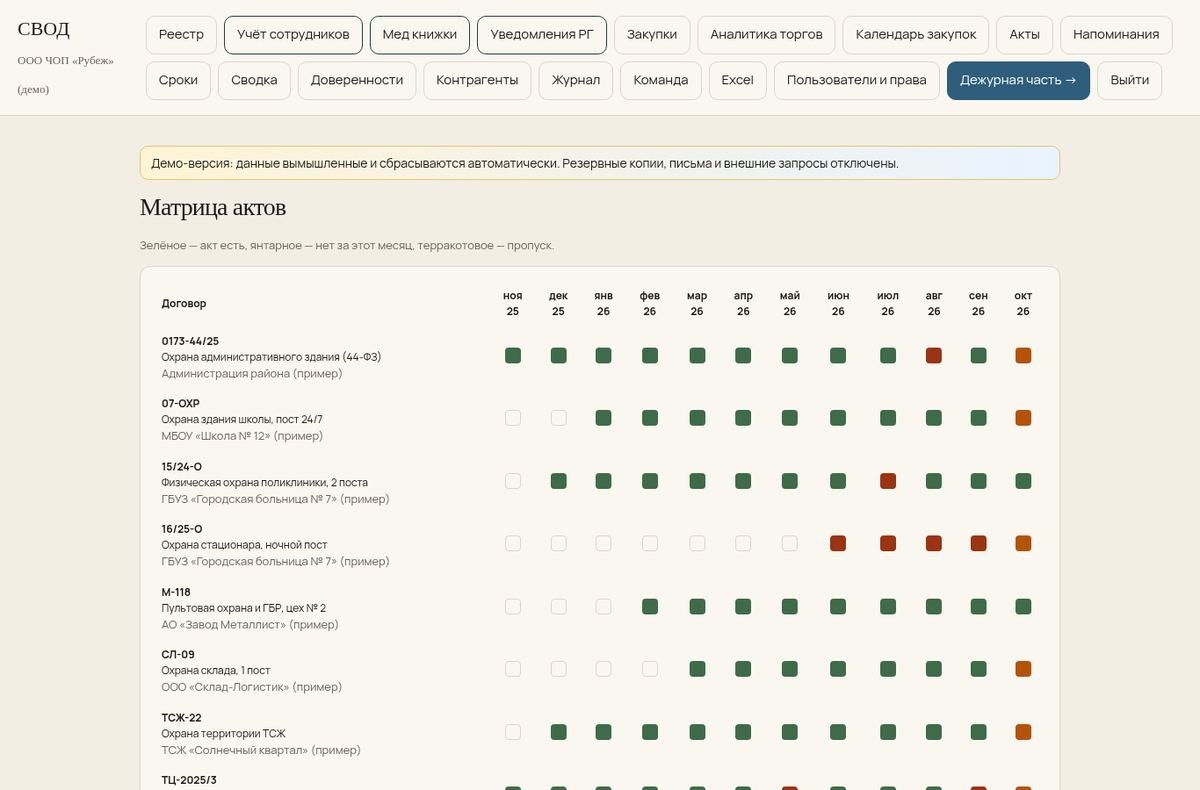Open the Реестр section
The image size is (1200, 790).
pos(181,35)
